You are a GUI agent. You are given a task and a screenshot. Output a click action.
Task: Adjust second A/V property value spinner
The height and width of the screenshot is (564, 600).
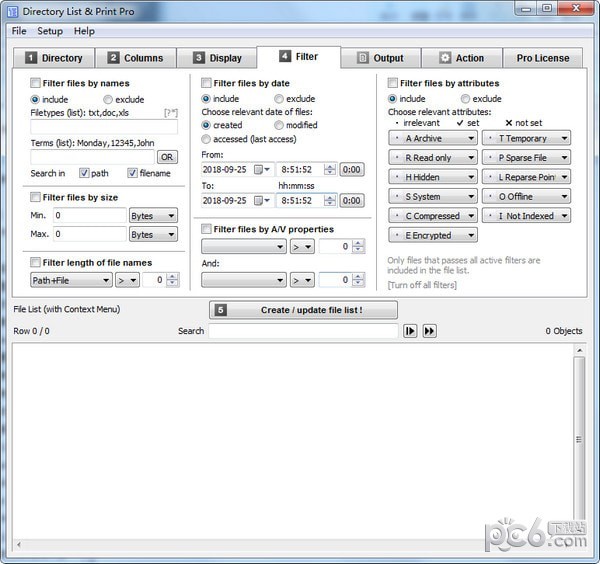pos(358,280)
